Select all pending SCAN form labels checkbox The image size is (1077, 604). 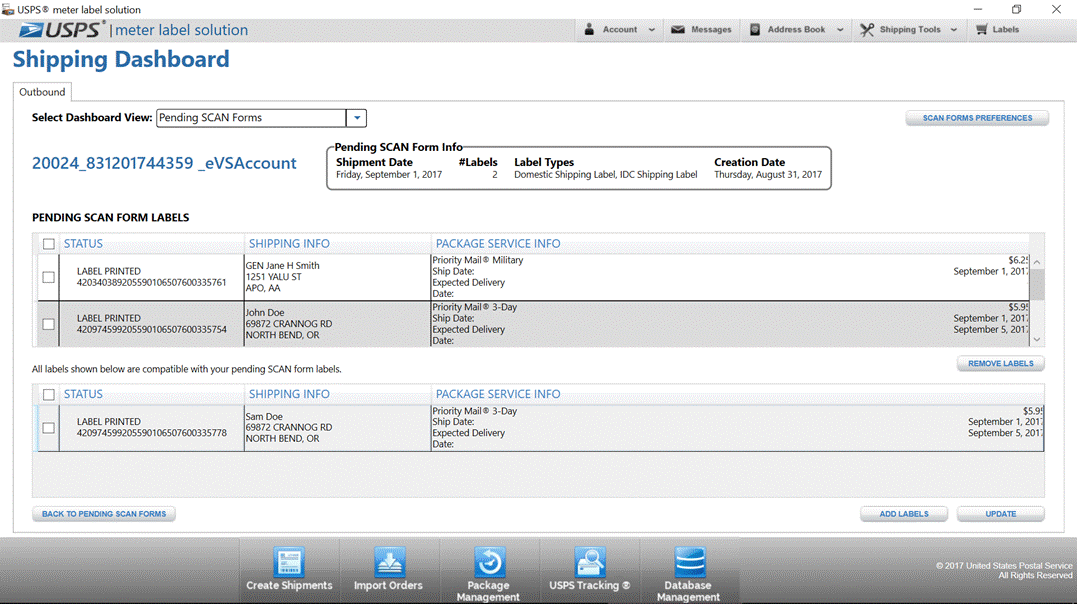pos(48,244)
